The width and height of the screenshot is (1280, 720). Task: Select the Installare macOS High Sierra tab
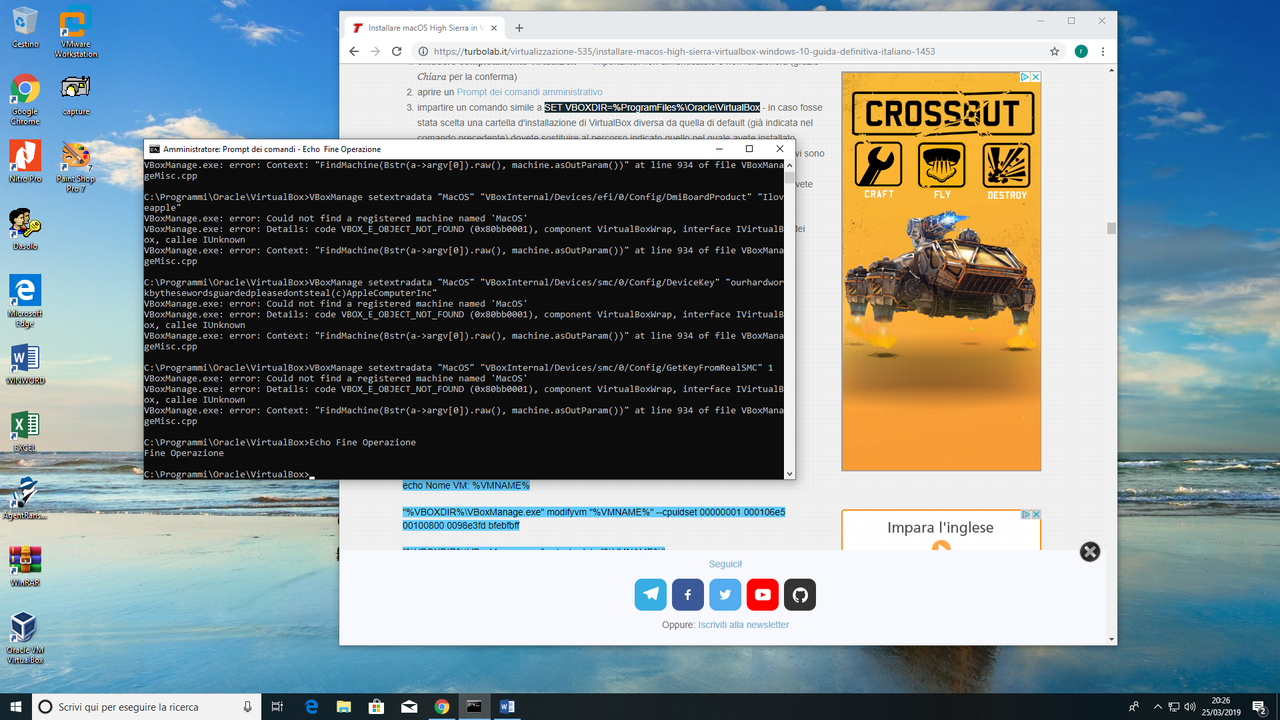424,27
